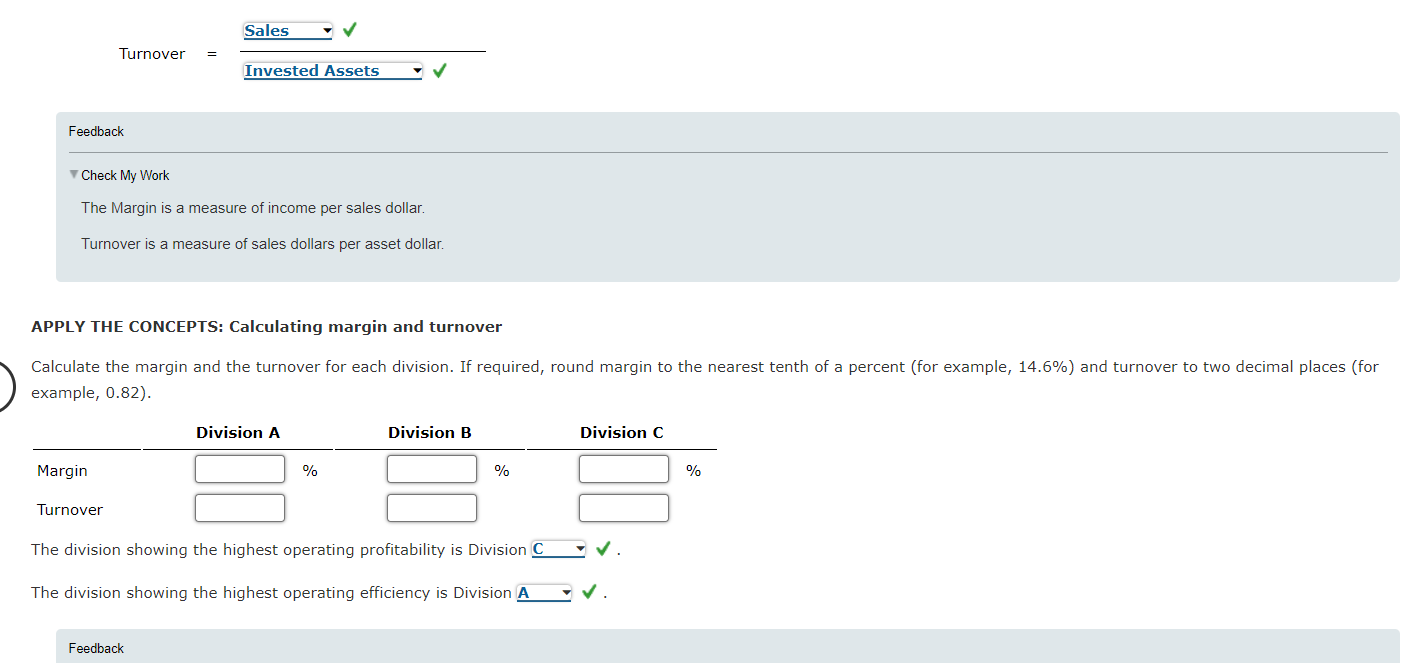
Task: Click the Division A margin input
Action: [x=240, y=469]
